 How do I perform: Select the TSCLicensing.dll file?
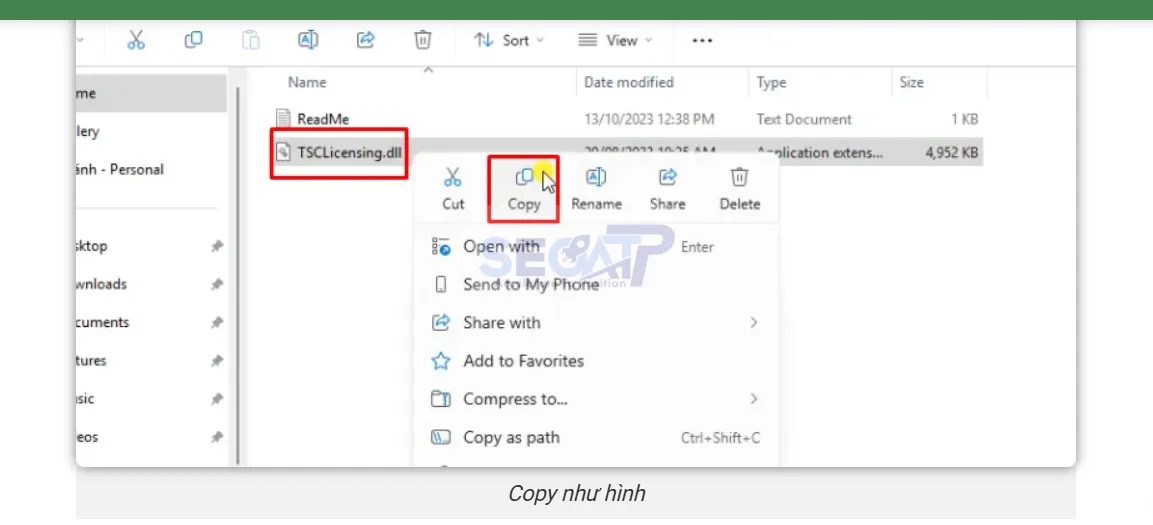pyautogui.click(x=349, y=153)
